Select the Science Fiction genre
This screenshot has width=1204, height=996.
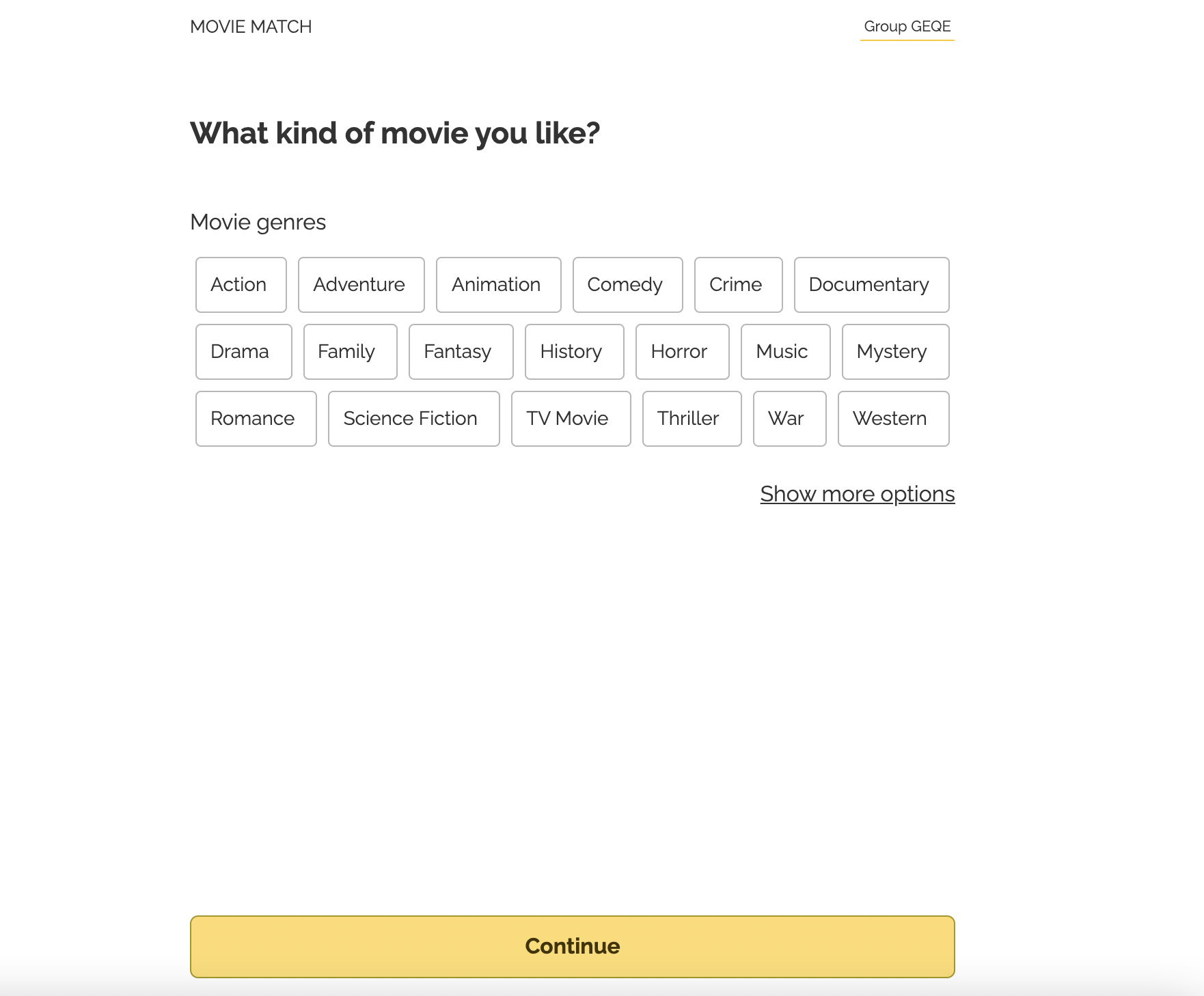click(x=413, y=419)
